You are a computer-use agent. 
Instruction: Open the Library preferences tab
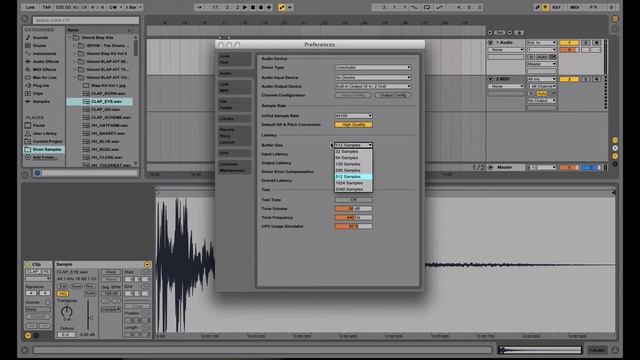click(x=235, y=118)
